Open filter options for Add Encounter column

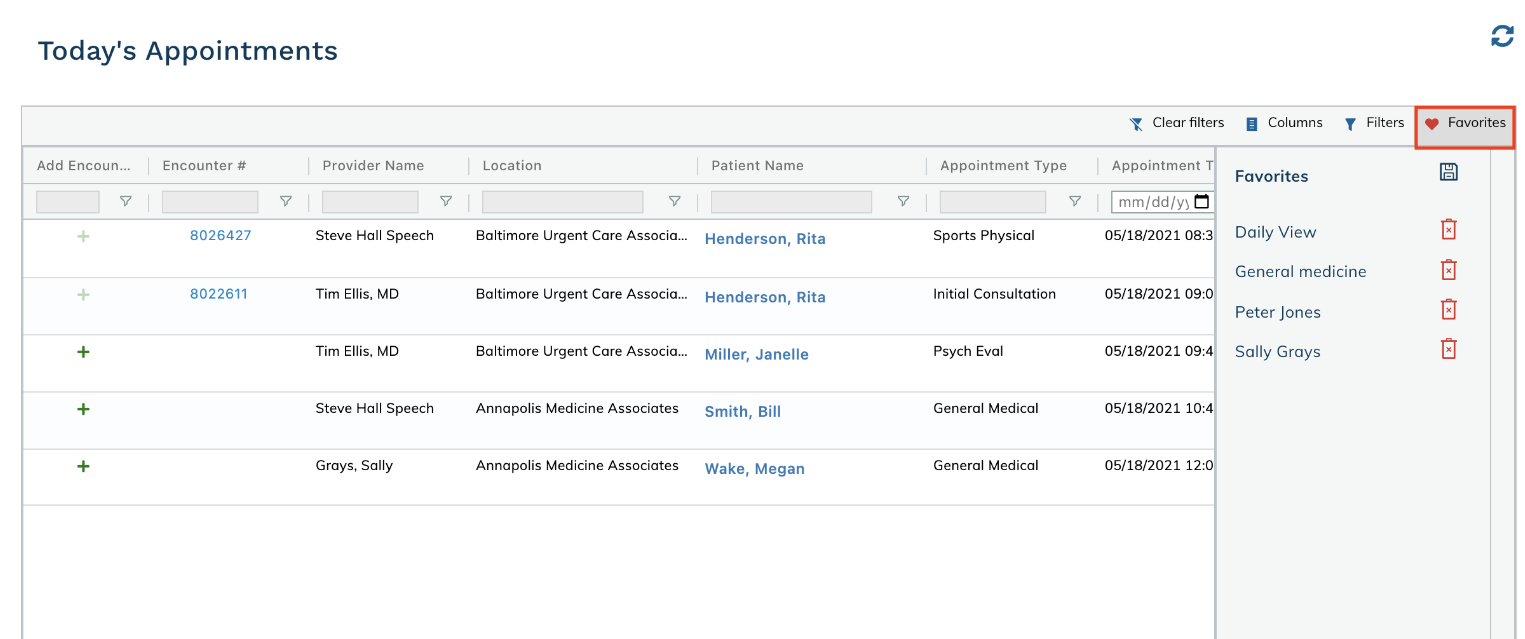pyautogui.click(x=125, y=202)
